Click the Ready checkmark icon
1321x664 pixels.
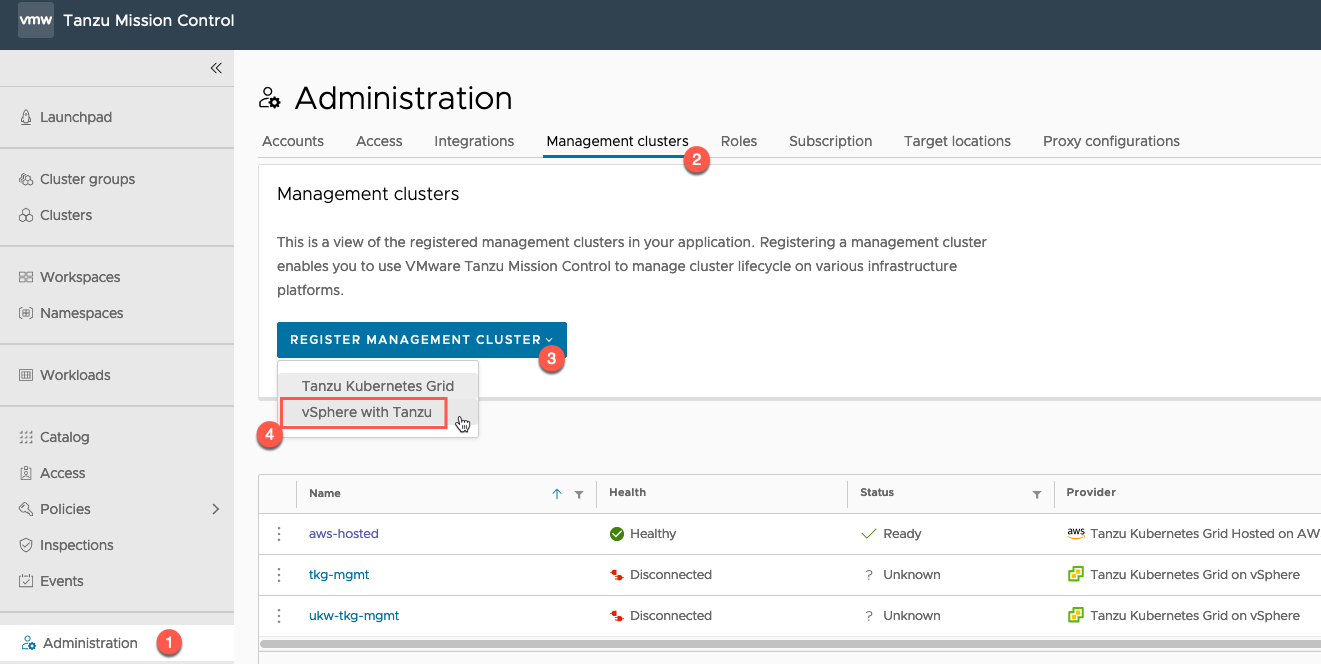[869, 534]
